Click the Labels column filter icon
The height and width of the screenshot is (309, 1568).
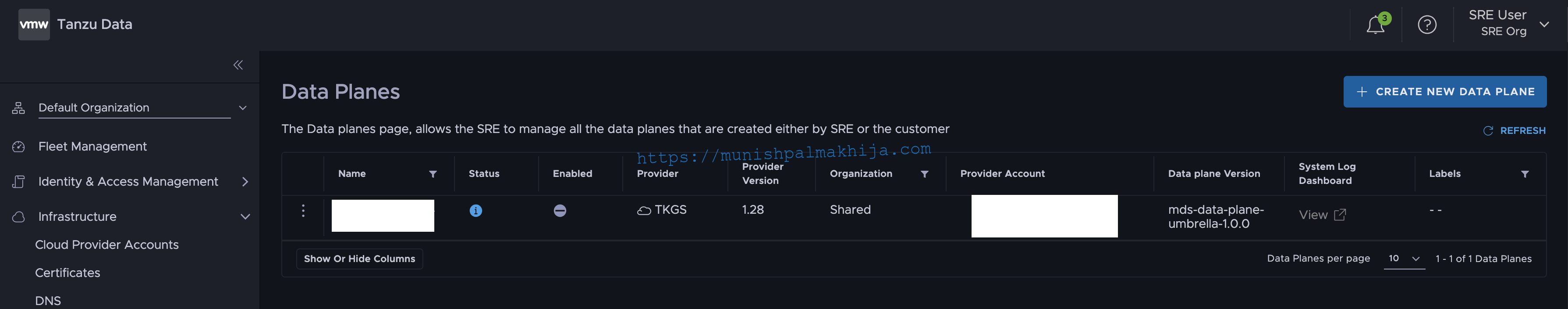[1525, 174]
